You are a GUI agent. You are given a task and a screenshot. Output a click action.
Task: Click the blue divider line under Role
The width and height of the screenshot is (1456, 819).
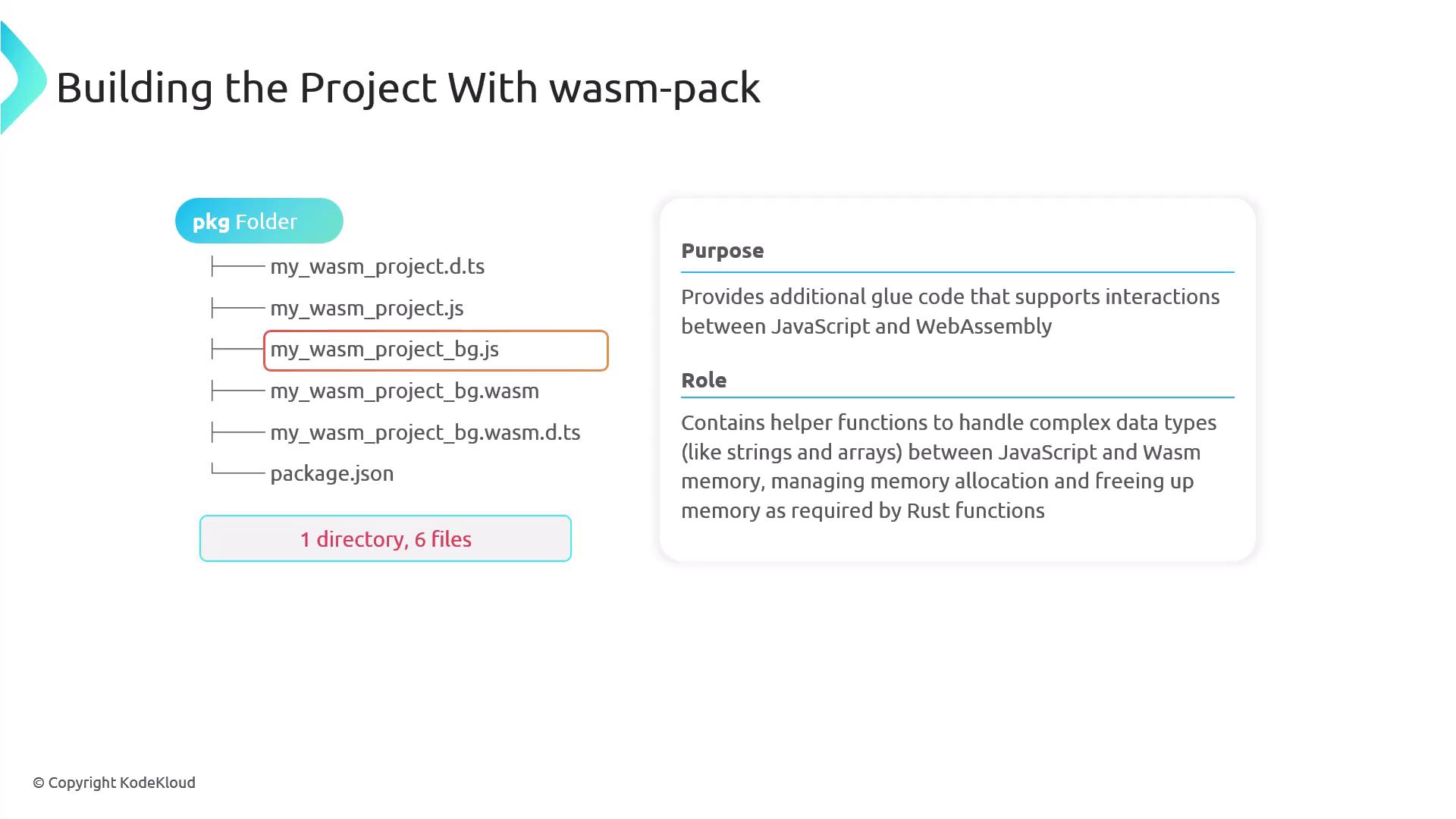[957, 397]
